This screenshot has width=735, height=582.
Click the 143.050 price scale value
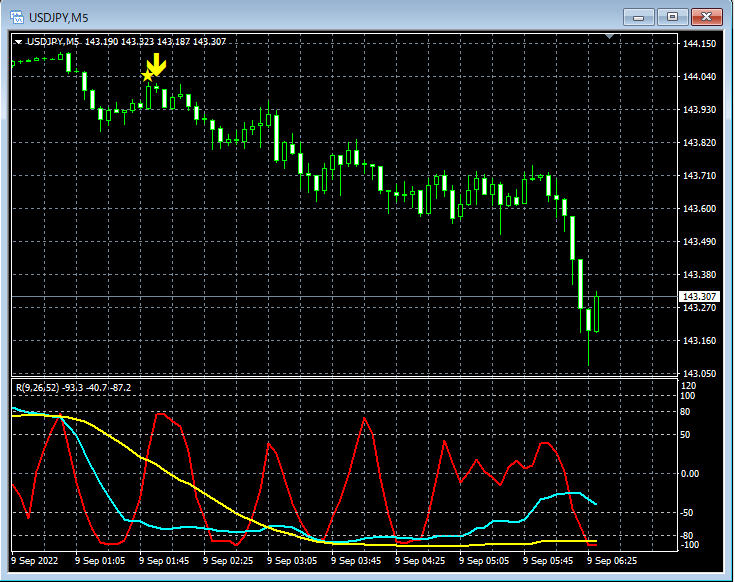pos(699,374)
